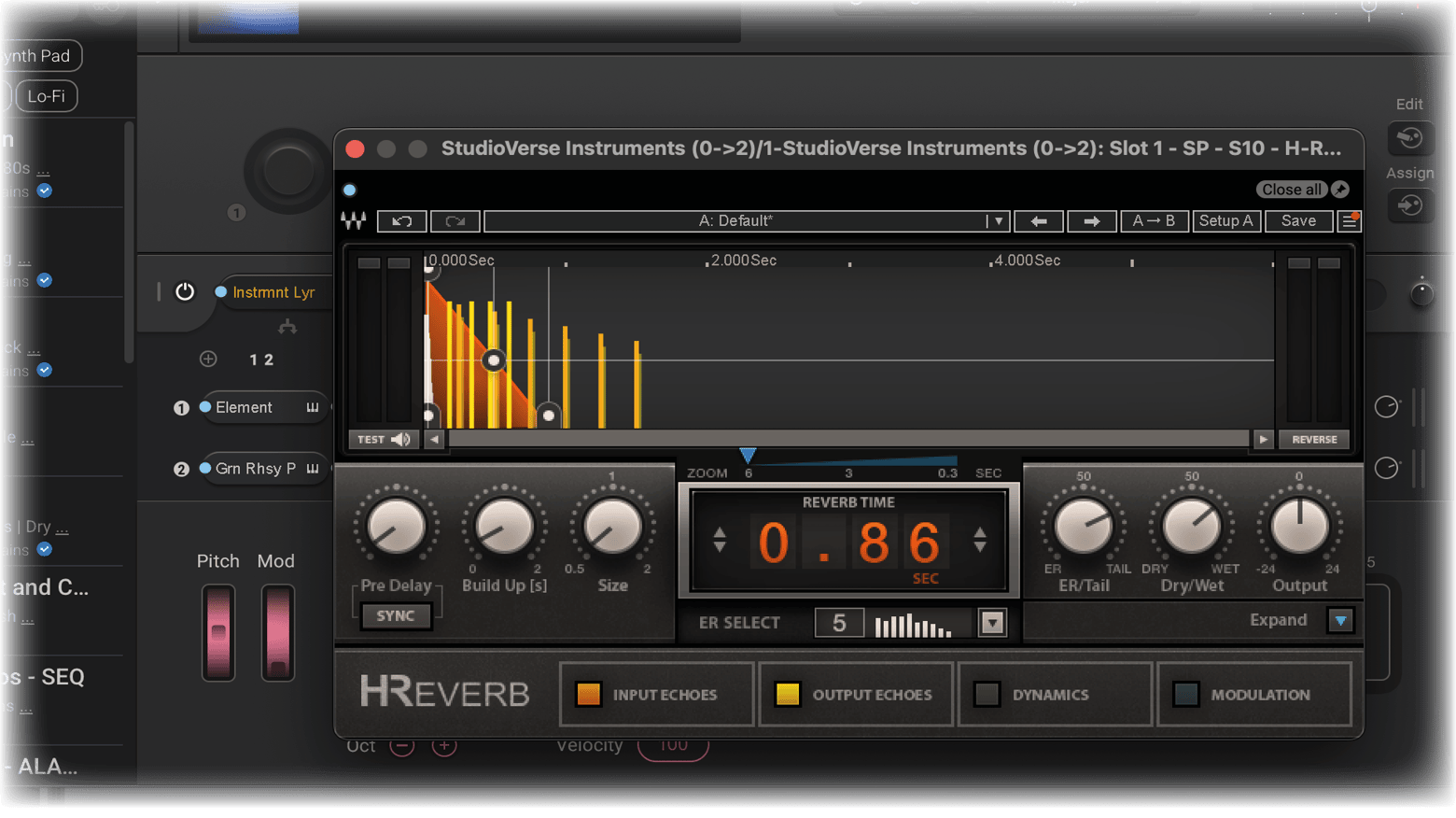
Task: Toggle Instrmnt Lyr power button
Action: point(185,292)
